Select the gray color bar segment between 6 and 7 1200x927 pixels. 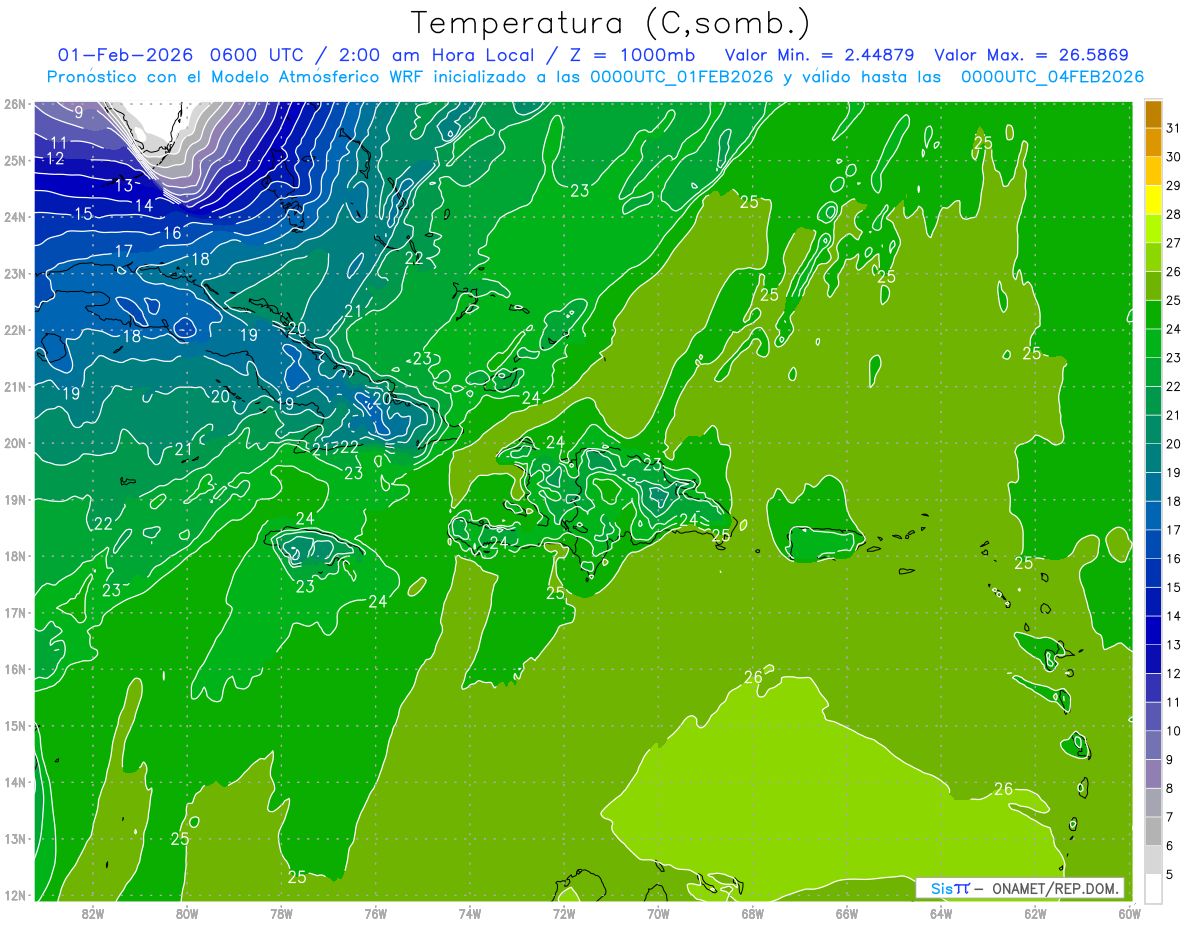[1153, 831]
